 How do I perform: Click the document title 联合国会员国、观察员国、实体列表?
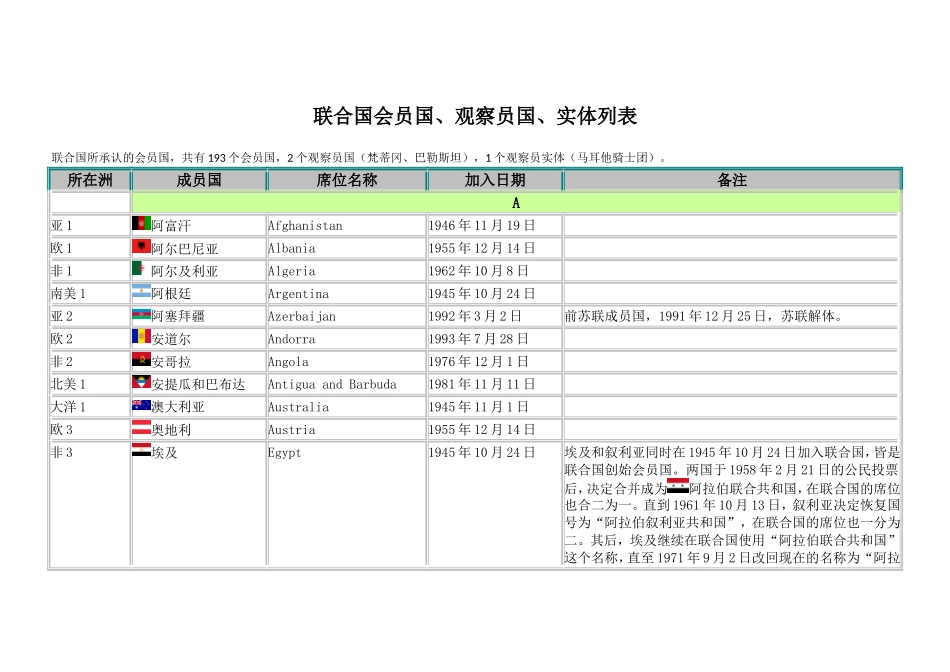(475, 116)
